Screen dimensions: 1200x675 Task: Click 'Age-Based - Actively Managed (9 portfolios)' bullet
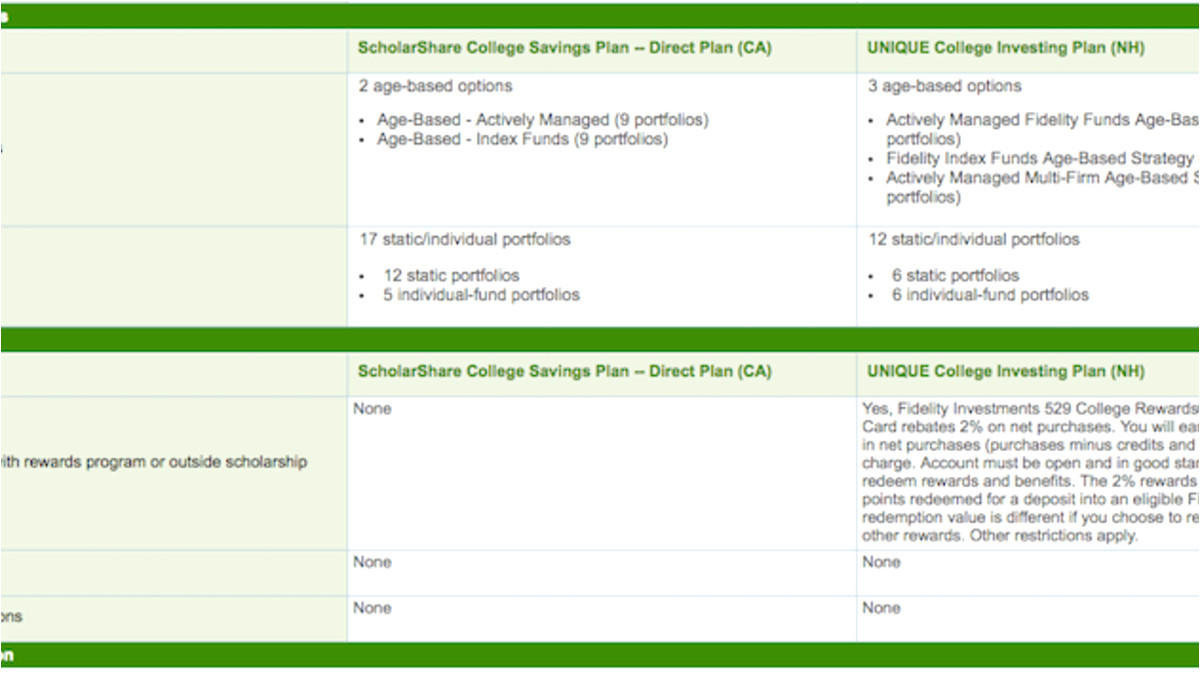pyautogui.click(x=542, y=120)
